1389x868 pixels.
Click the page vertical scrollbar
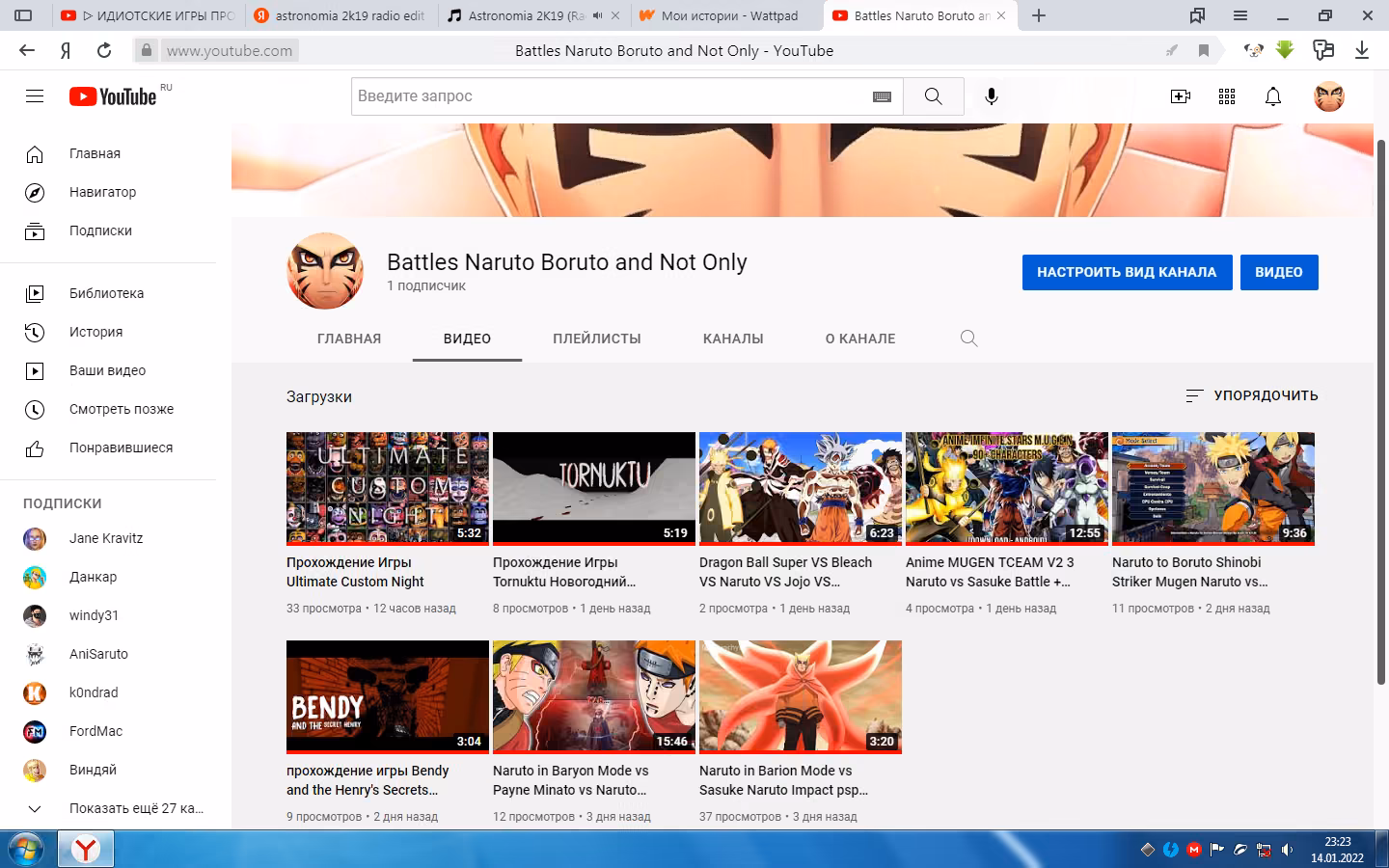pyautogui.click(x=1381, y=413)
